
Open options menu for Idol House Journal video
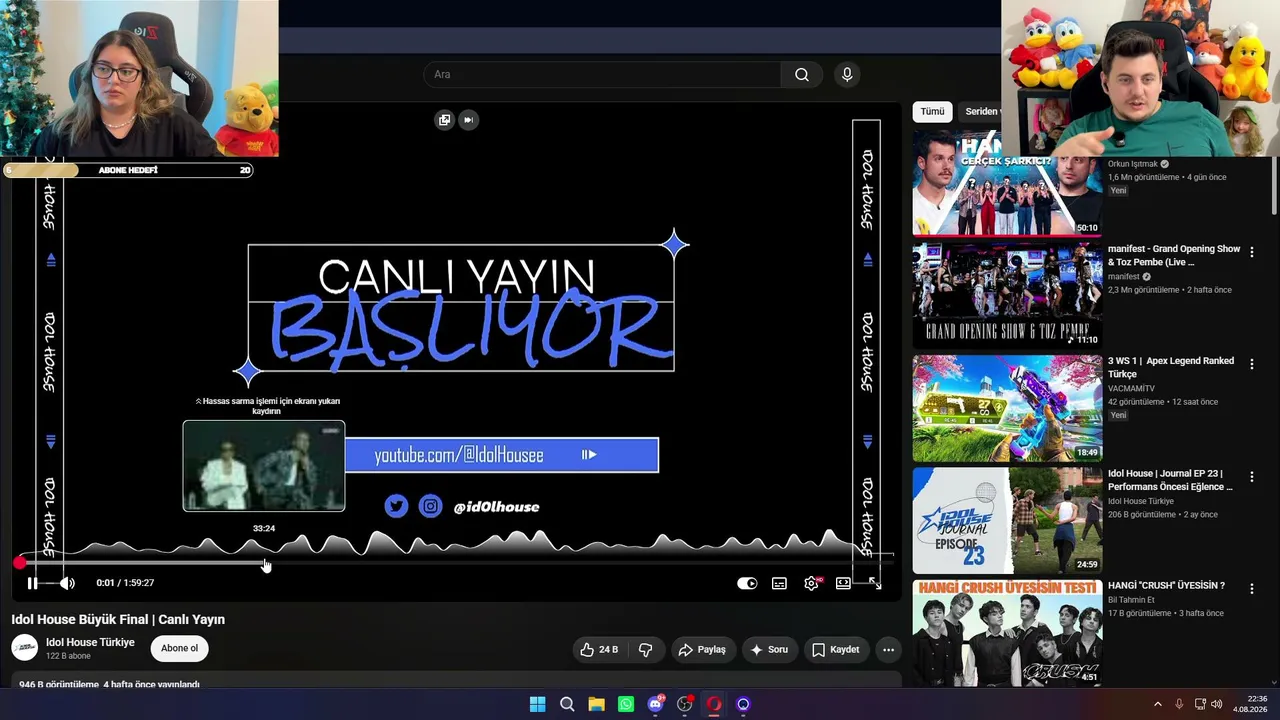1251,477
